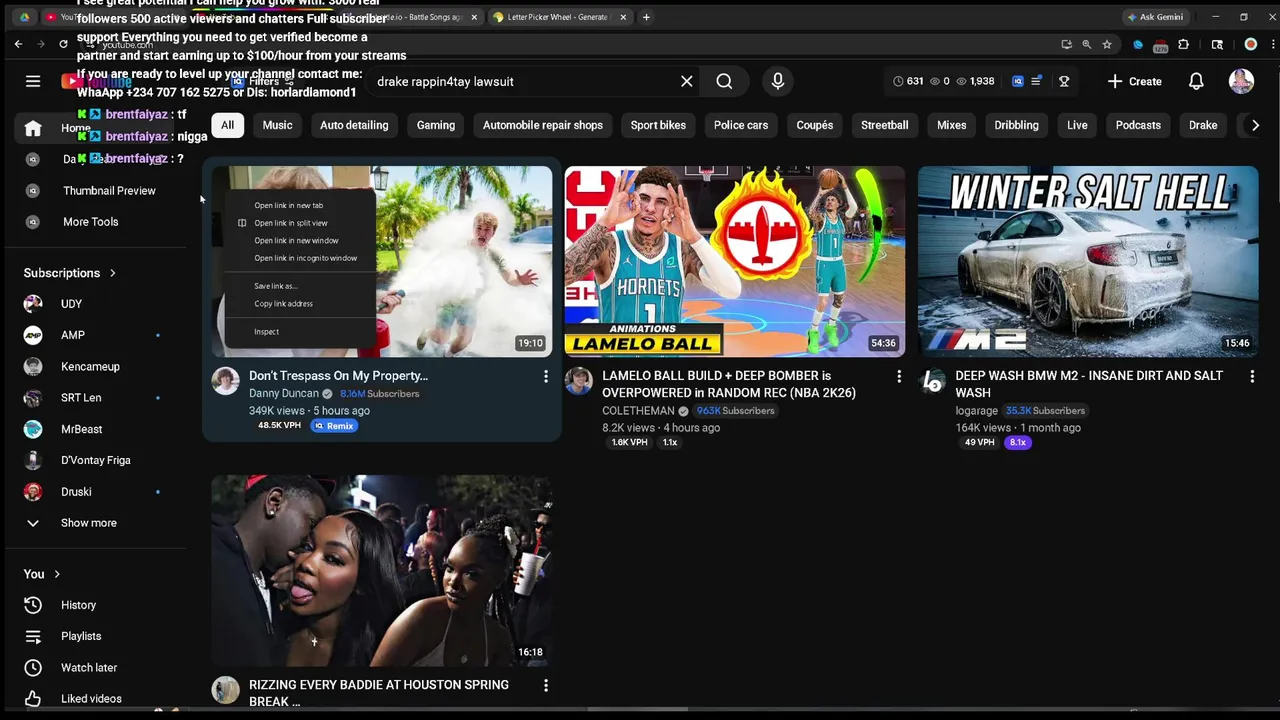The width and height of the screenshot is (1280, 720).
Task: Select Automobile repair shops chip
Action: (543, 125)
